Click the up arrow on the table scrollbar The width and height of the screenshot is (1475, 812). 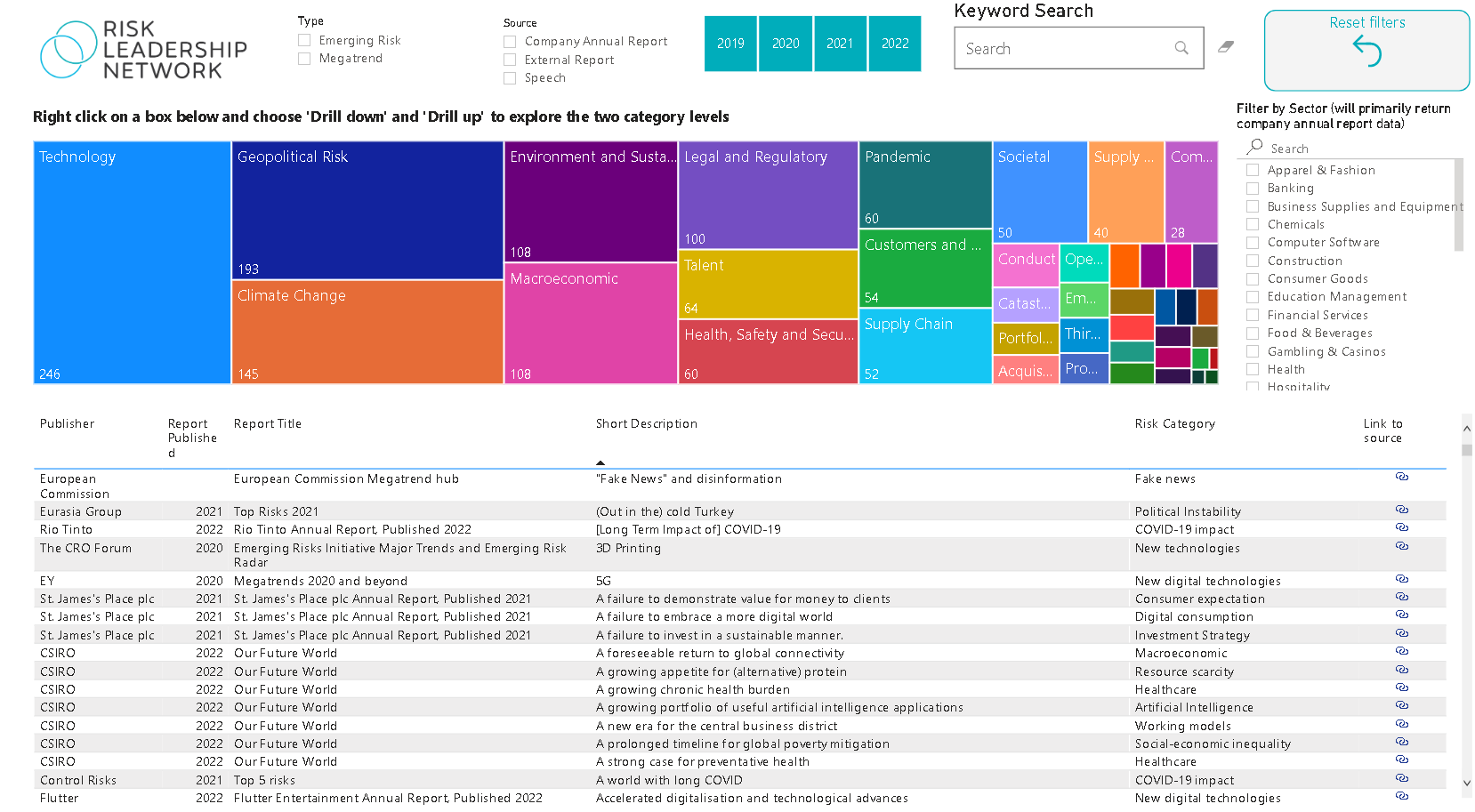tap(1466, 428)
